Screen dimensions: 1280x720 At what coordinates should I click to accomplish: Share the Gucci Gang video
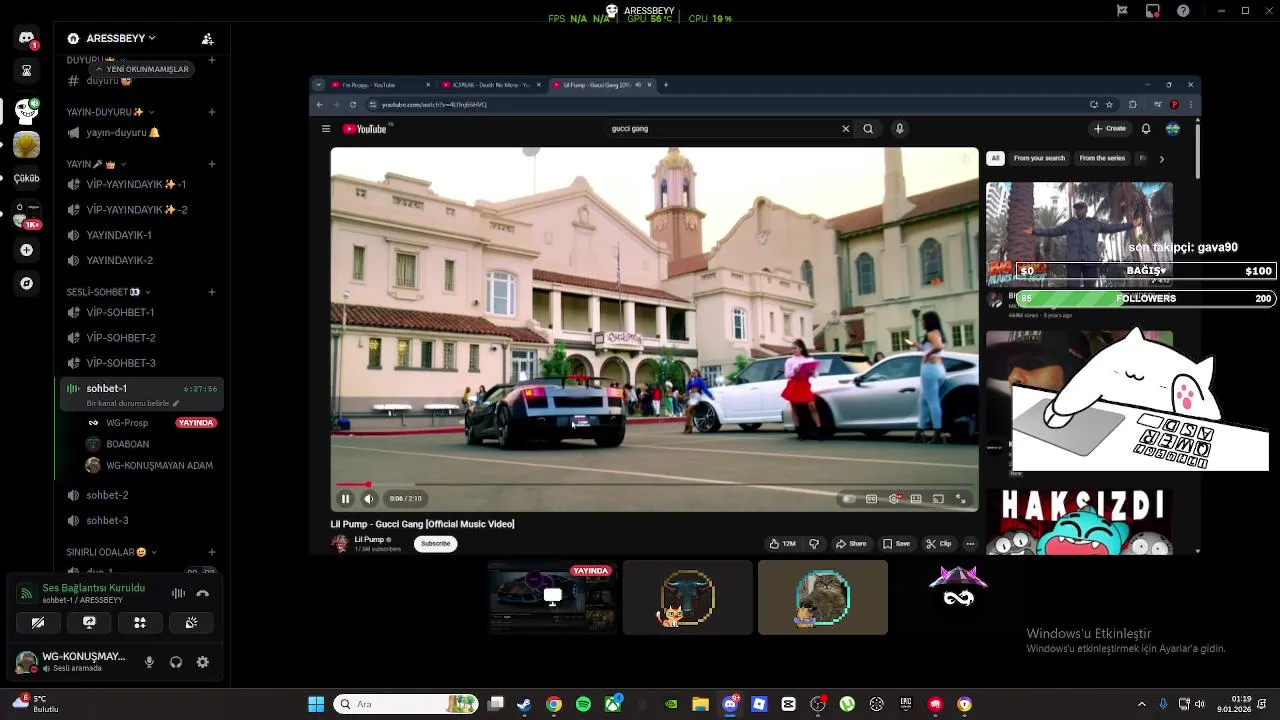coord(851,544)
